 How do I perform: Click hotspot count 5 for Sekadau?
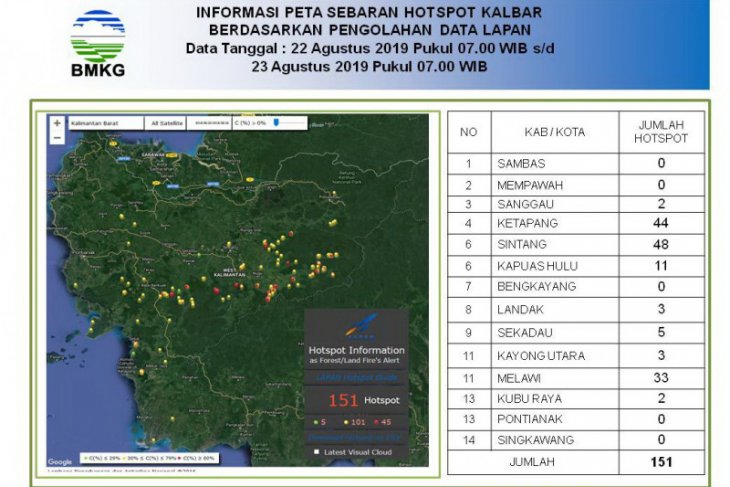[661, 332]
